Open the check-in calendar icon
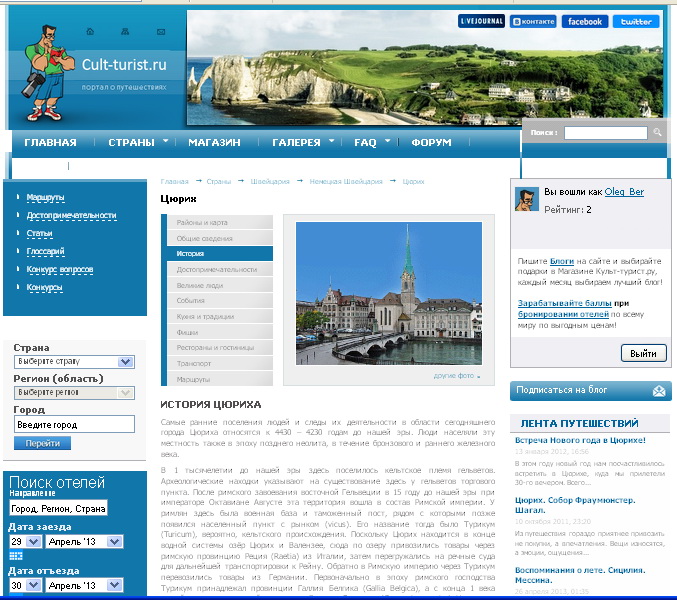677x600 pixels. click(16, 556)
